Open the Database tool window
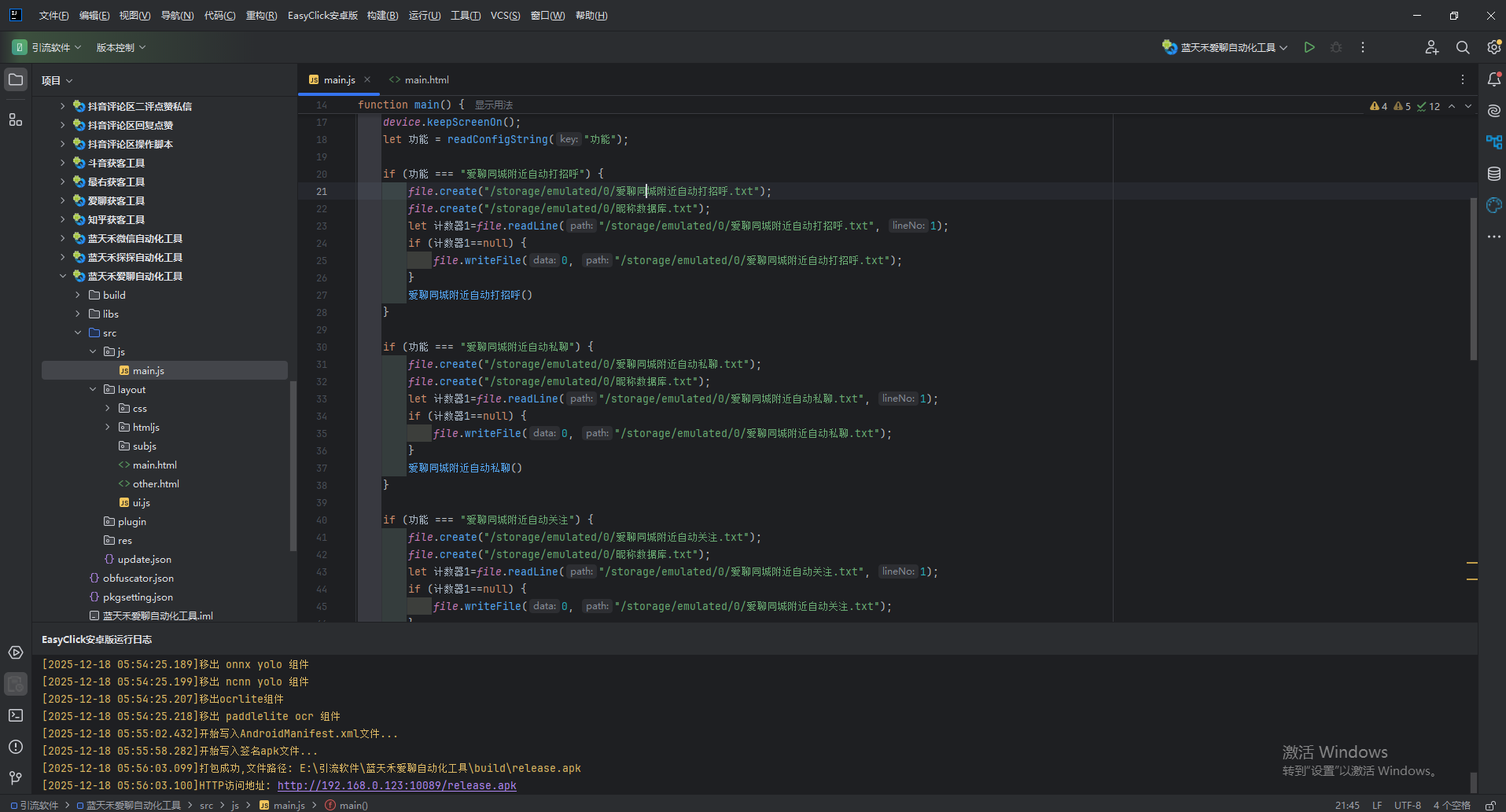The height and width of the screenshot is (812, 1506). (x=1493, y=174)
